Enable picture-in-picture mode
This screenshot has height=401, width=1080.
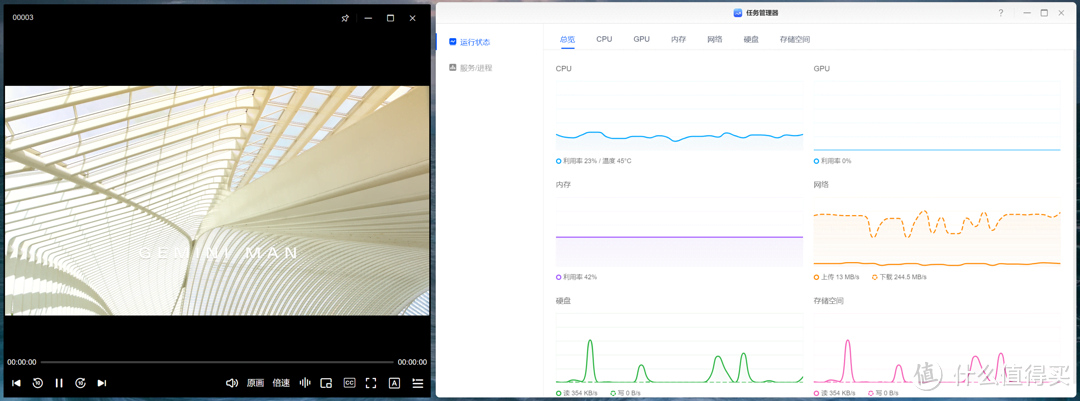click(x=326, y=383)
